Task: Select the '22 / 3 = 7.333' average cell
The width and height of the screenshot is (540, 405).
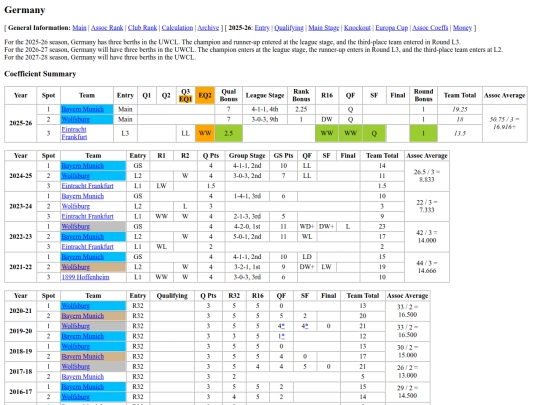Action: 427,206
